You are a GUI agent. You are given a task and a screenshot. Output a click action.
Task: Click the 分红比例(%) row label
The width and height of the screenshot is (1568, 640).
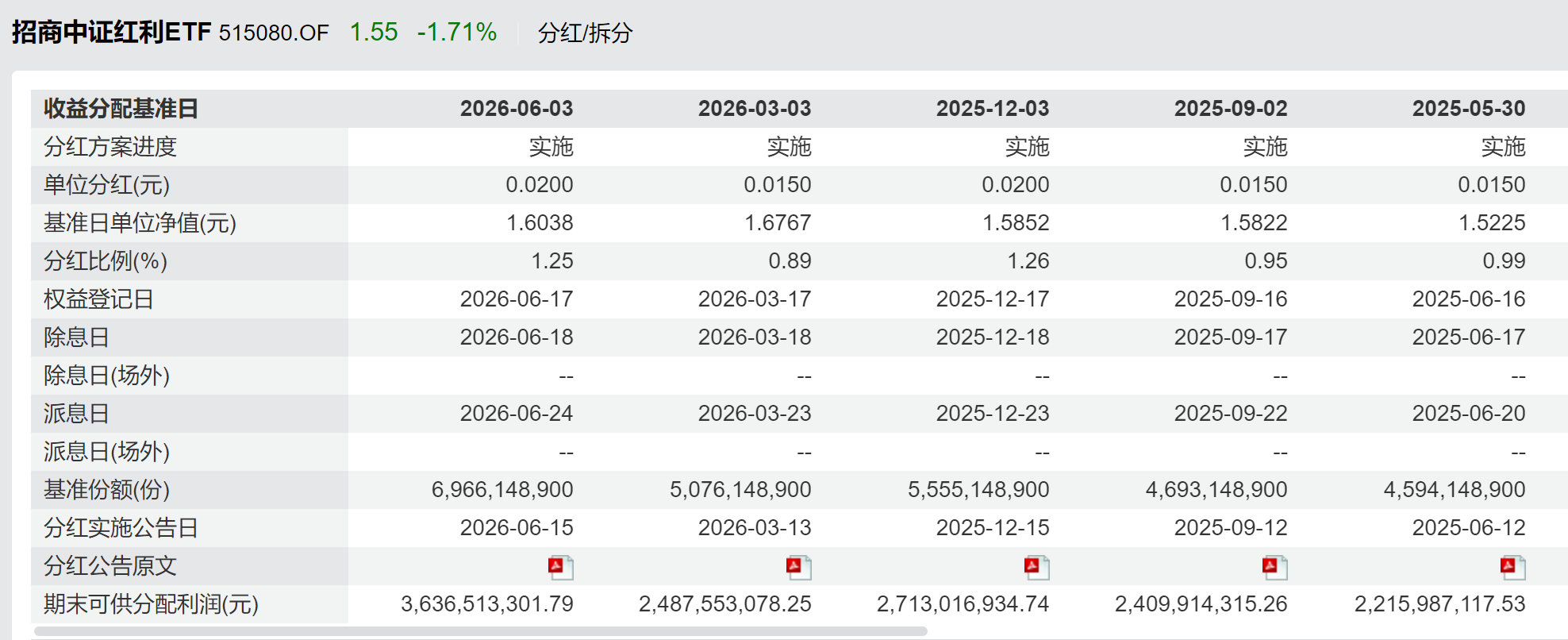pos(106,261)
